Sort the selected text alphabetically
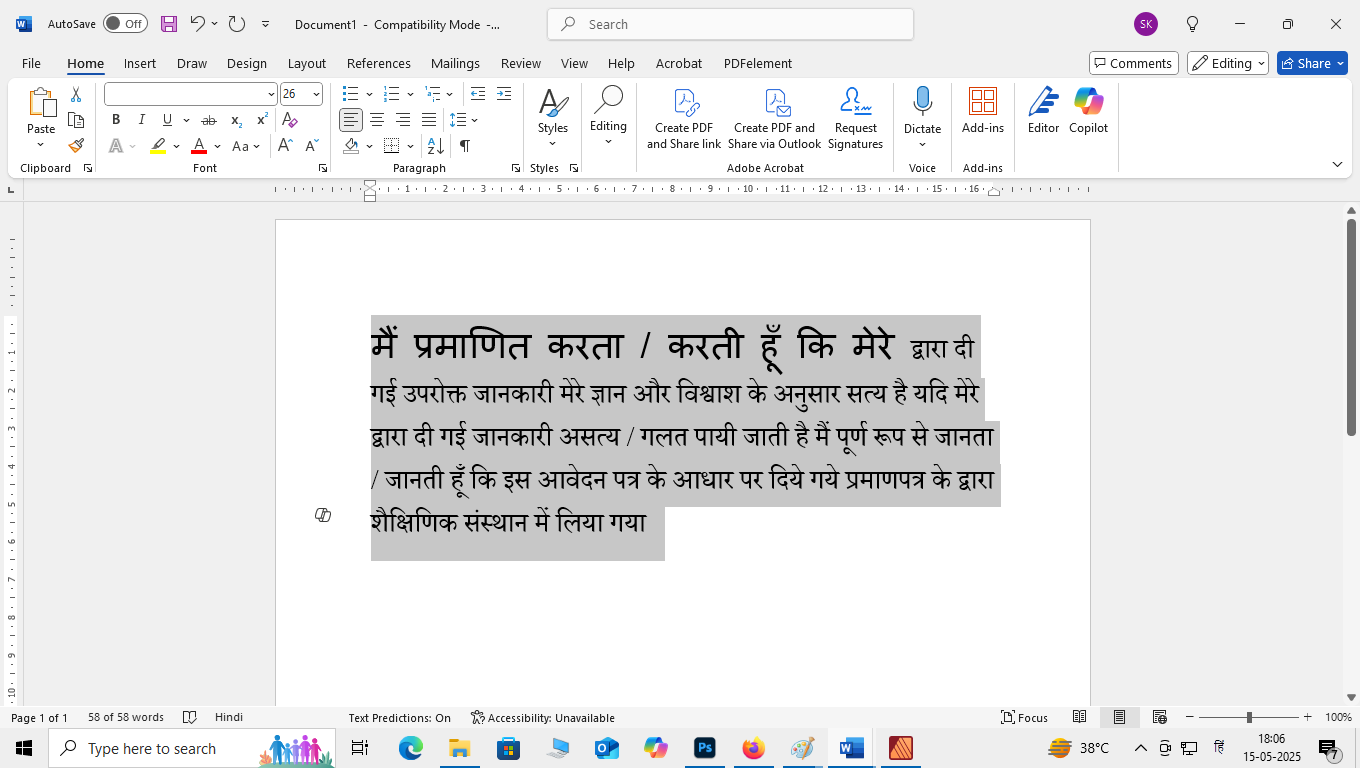1360x768 pixels. [436, 146]
